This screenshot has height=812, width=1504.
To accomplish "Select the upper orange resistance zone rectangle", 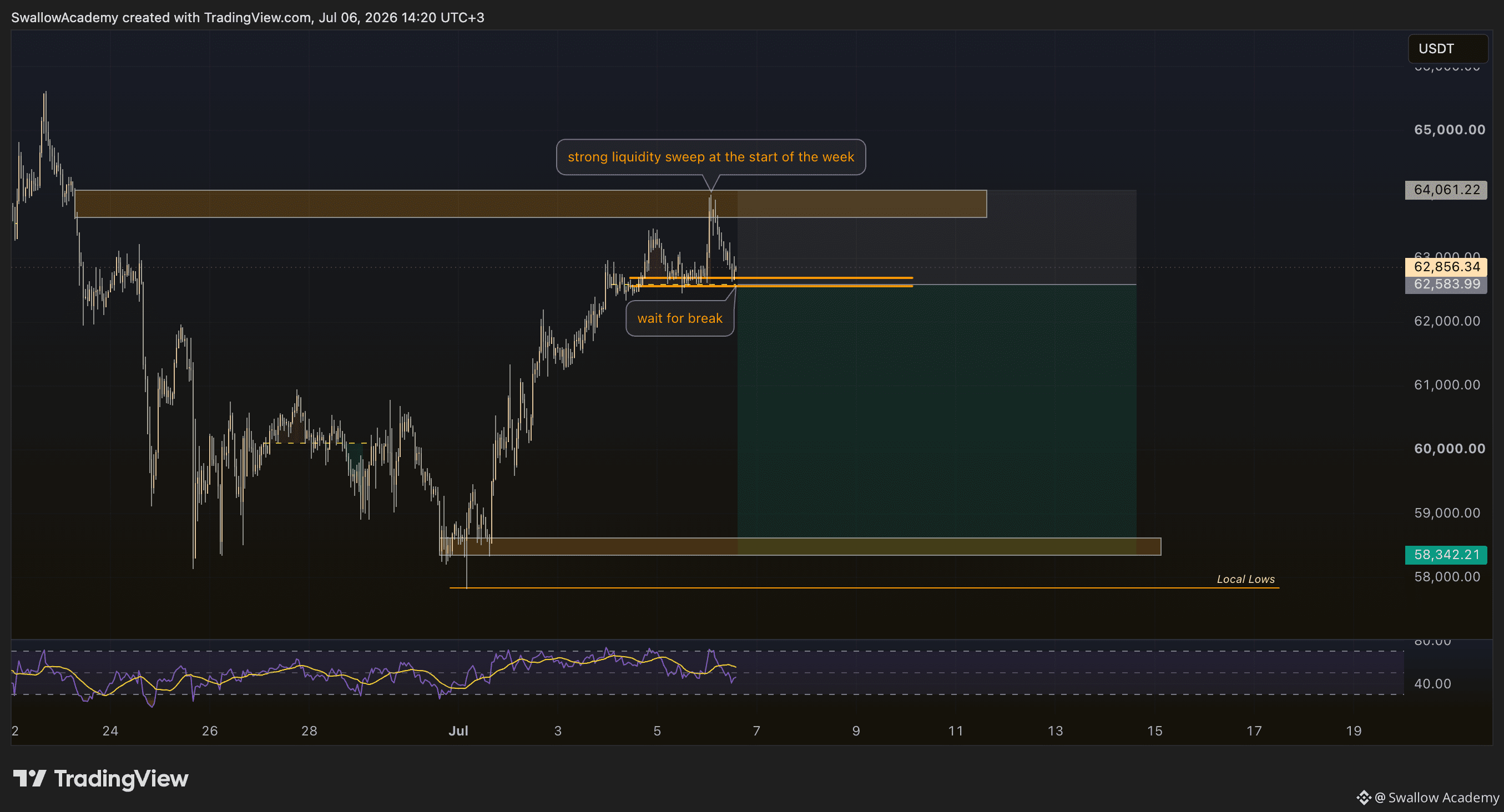I will tap(531, 204).
